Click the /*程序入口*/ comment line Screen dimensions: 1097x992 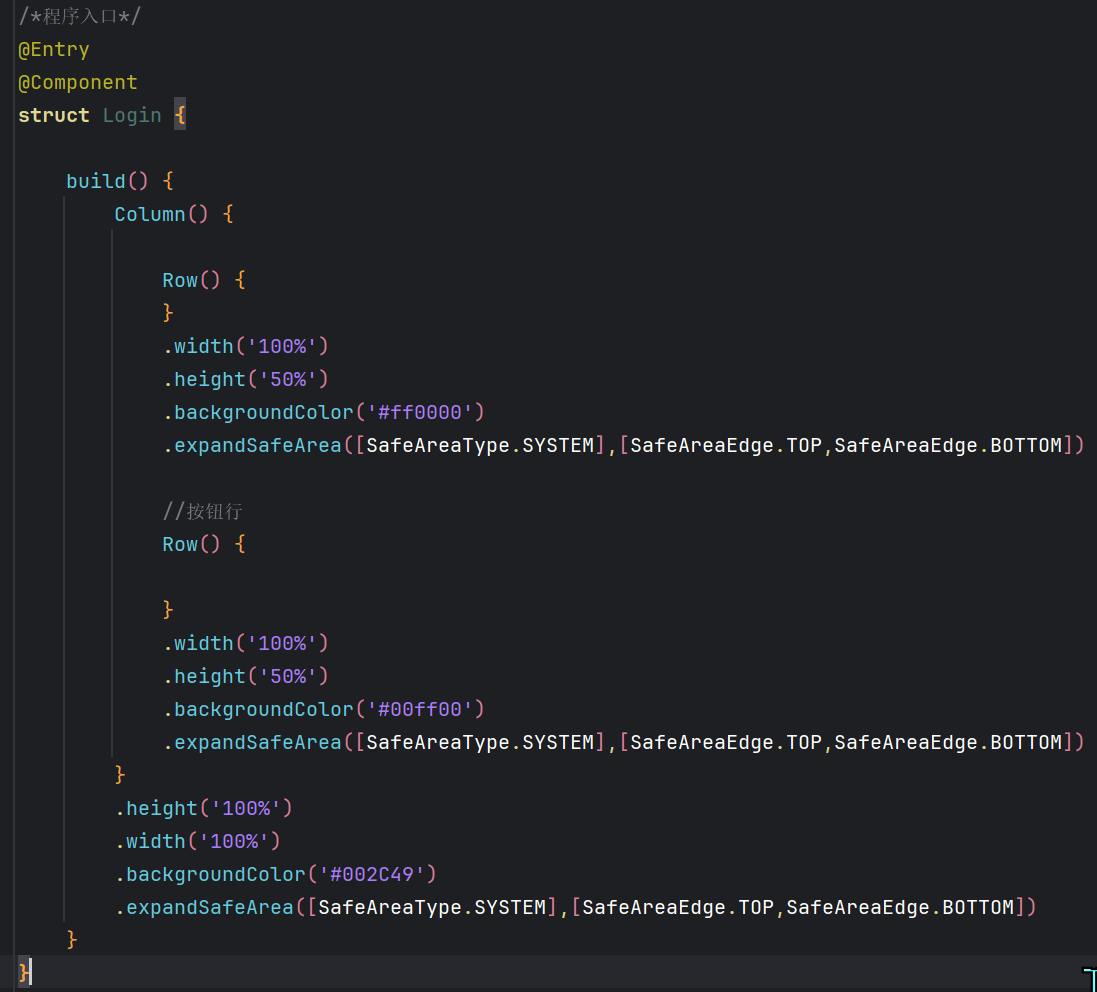[79, 16]
